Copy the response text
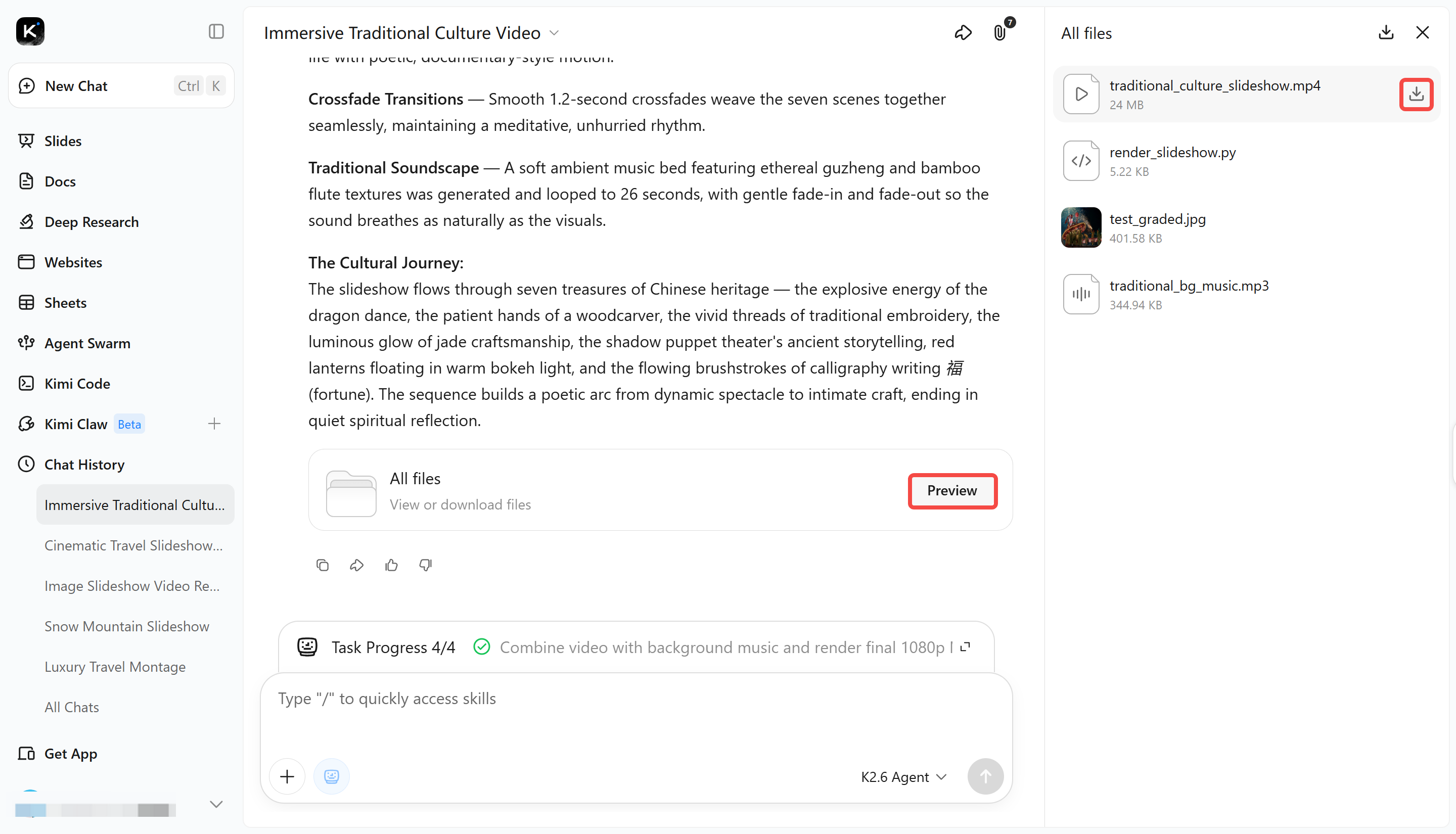 pyautogui.click(x=323, y=566)
